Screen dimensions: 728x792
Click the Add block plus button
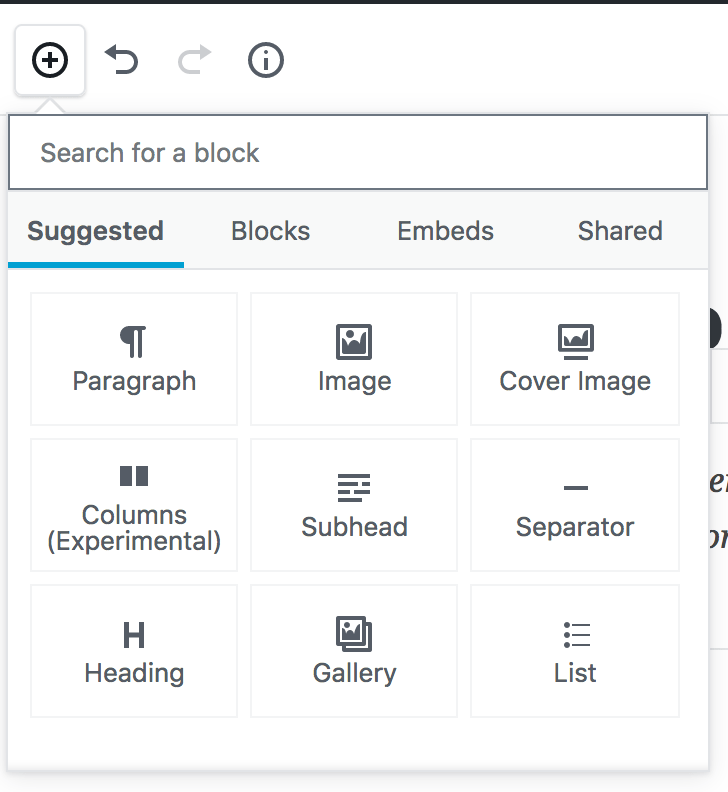click(50, 61)
